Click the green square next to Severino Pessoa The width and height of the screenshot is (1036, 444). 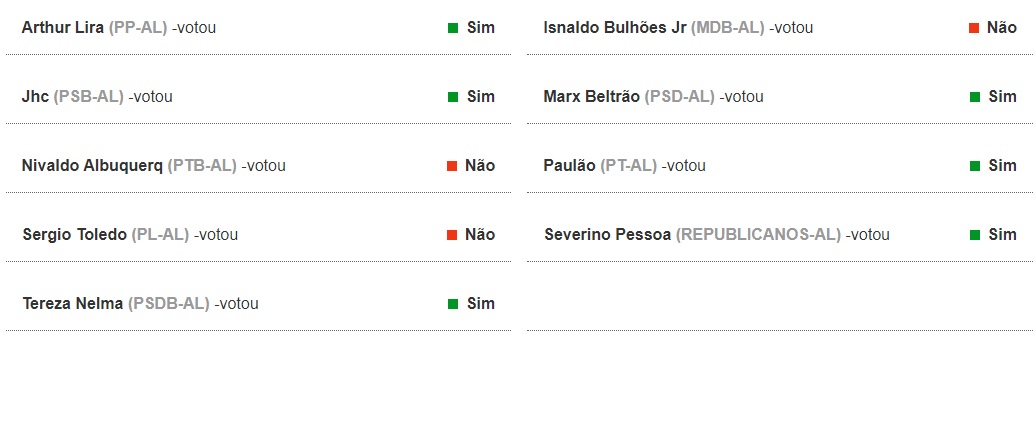point(975,235)
